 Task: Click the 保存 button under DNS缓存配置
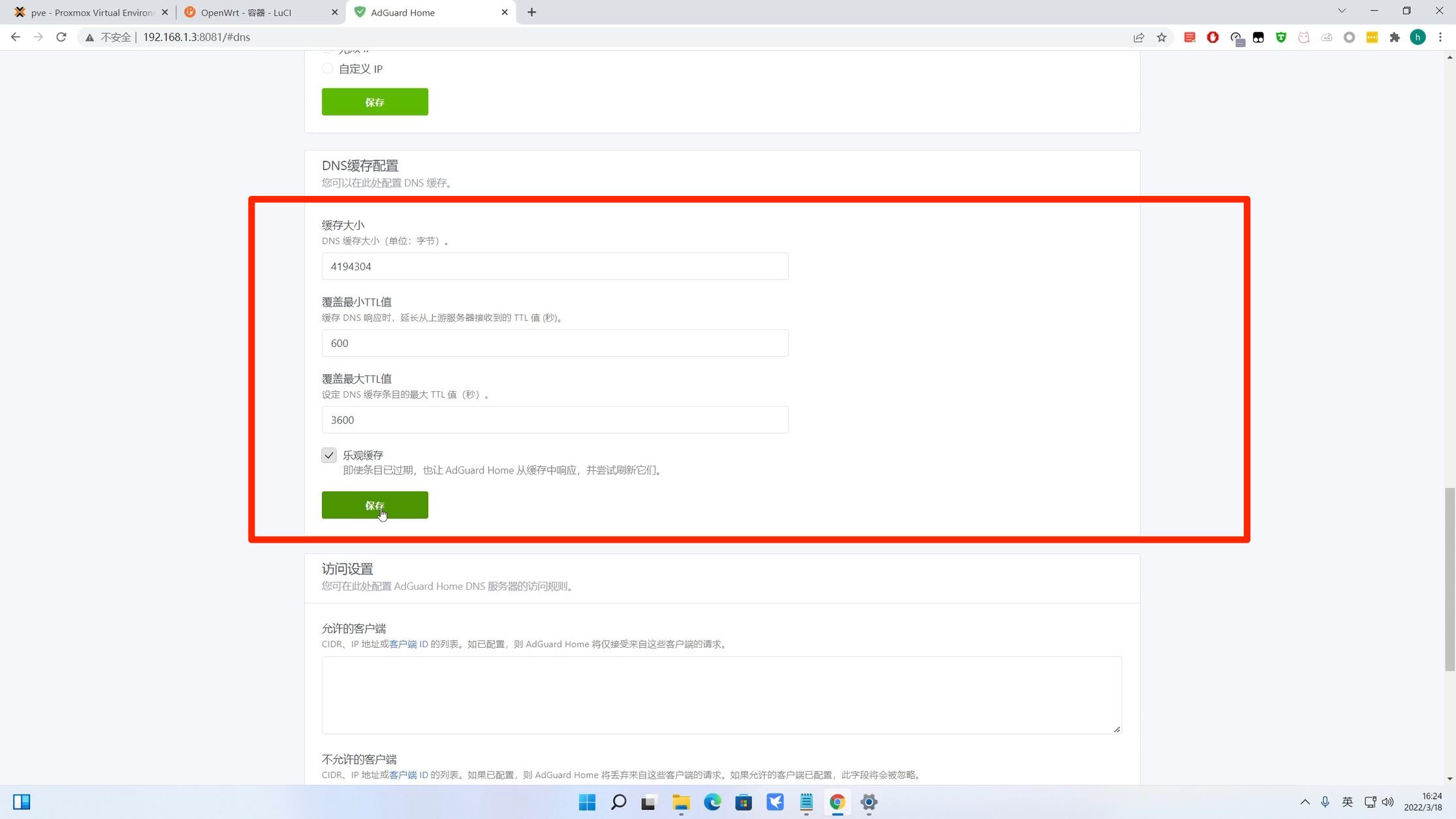click(374, 505)
